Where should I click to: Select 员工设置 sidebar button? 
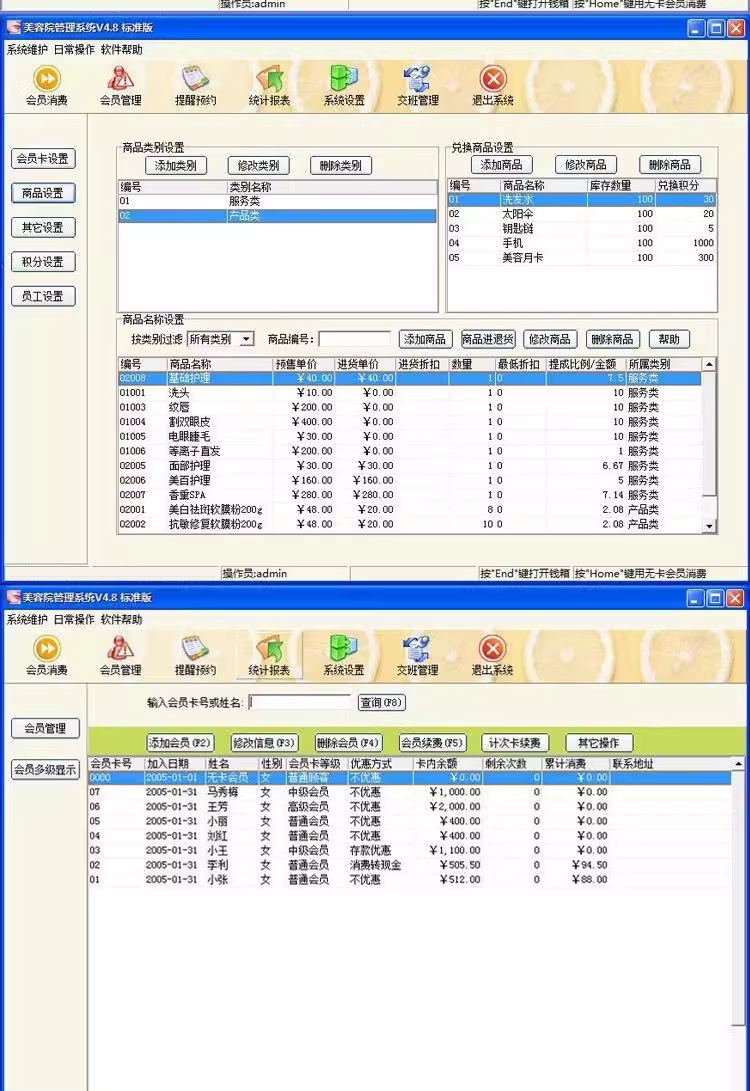pos(43,296)
